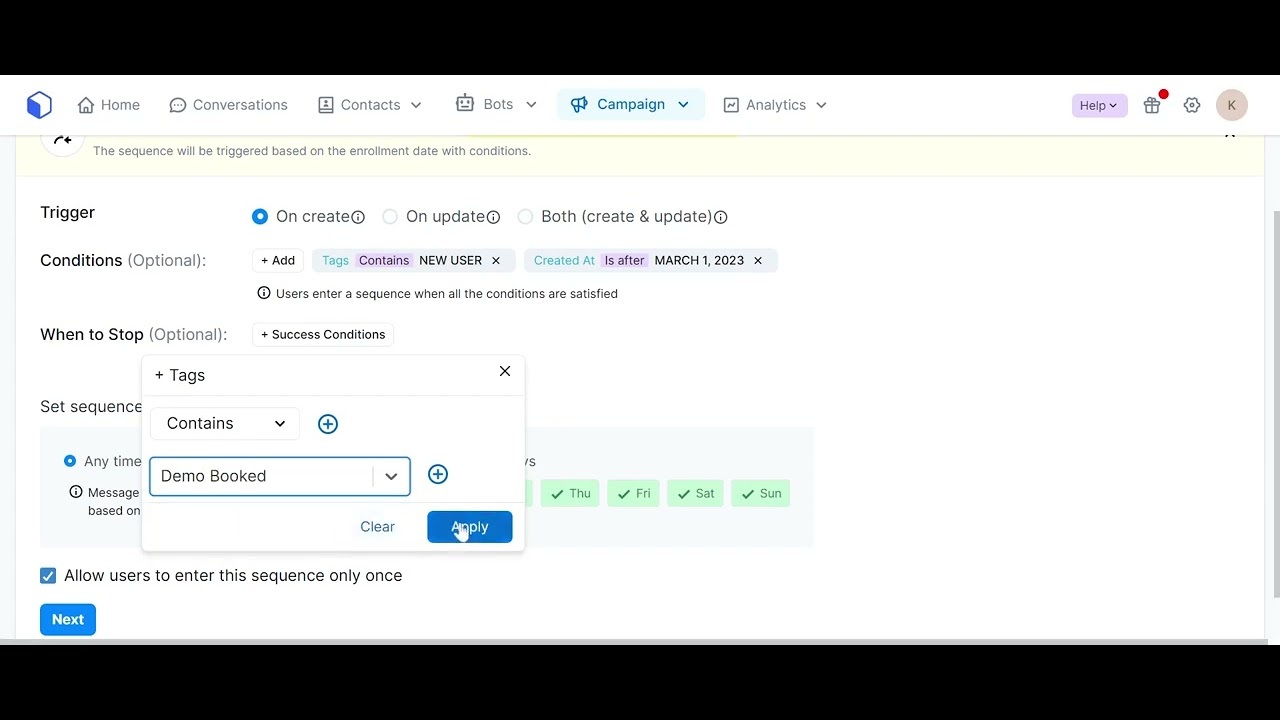Click the Next button
Viewport: 1280px width, 720px height.
(x=68, y=620)
